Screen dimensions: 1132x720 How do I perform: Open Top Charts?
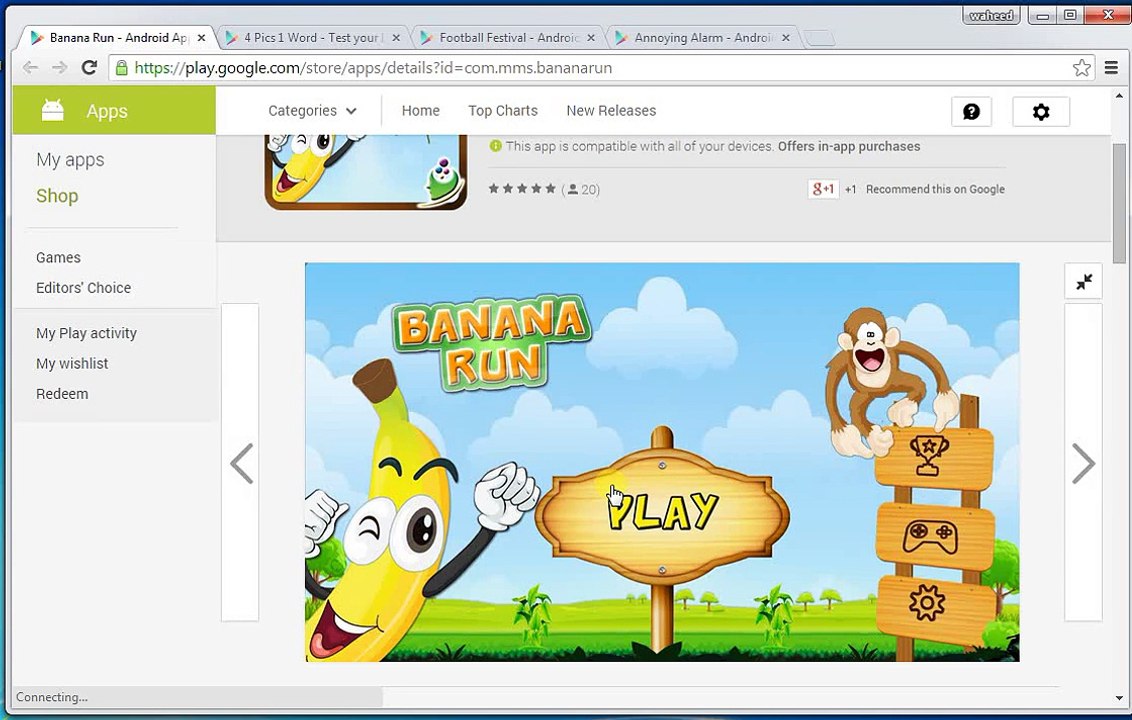502,110
